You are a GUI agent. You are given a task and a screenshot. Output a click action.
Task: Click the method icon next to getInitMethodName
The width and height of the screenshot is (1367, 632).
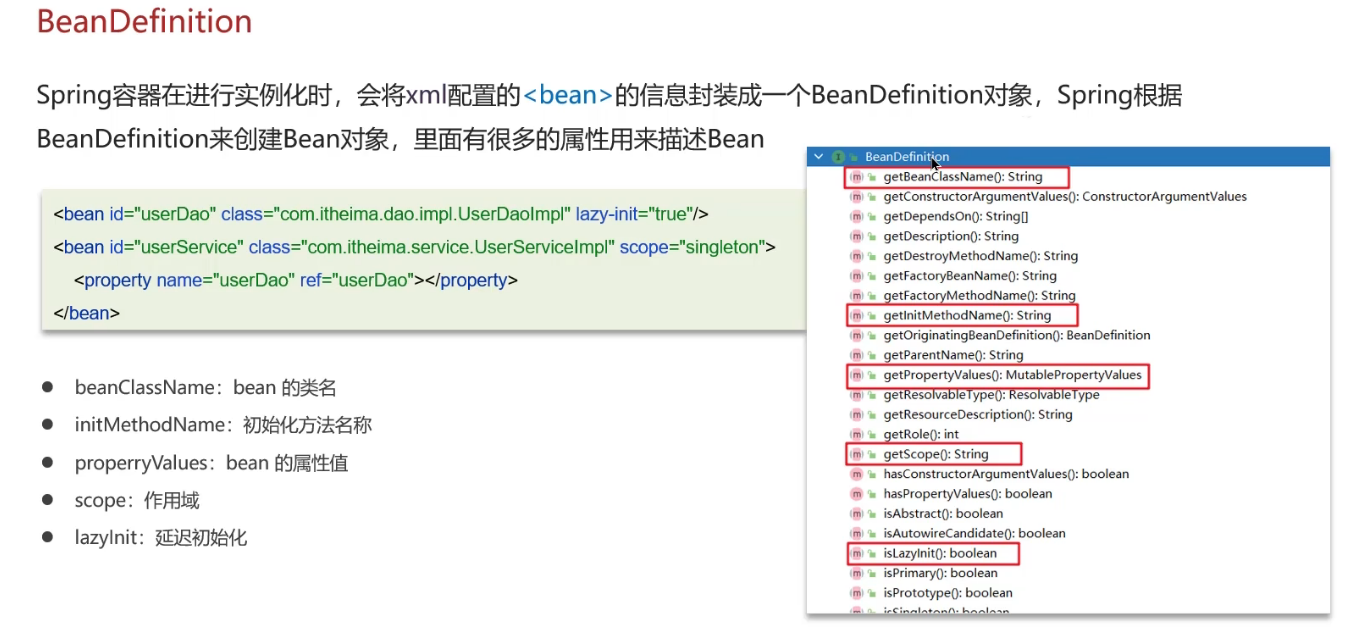pyautogui.click(x=856, y=316)
